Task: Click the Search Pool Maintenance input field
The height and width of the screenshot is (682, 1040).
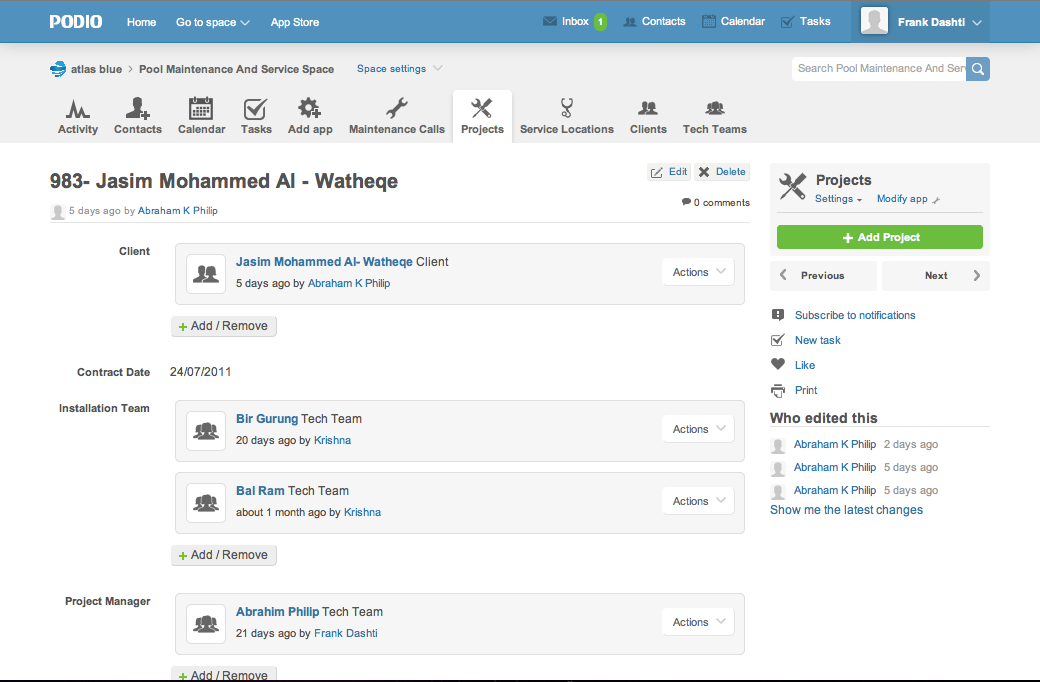Action: click(880, 69)
